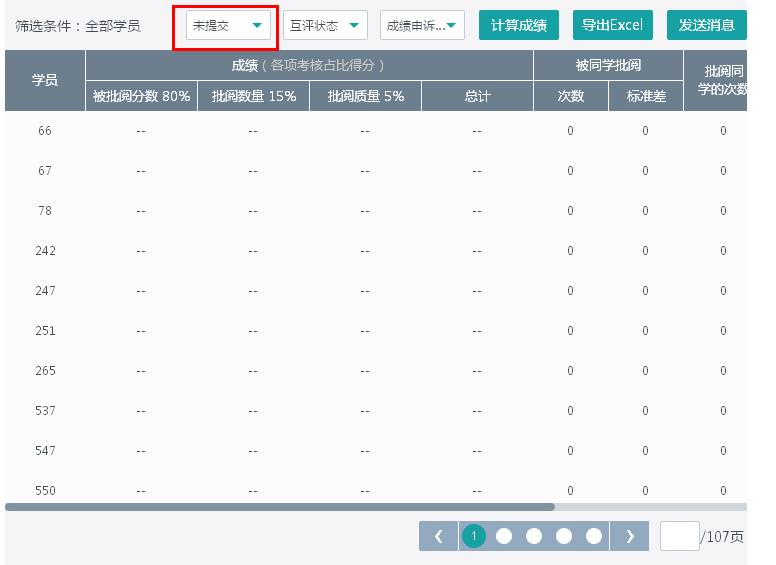Click the 计算成绩 button

(519, 26)
